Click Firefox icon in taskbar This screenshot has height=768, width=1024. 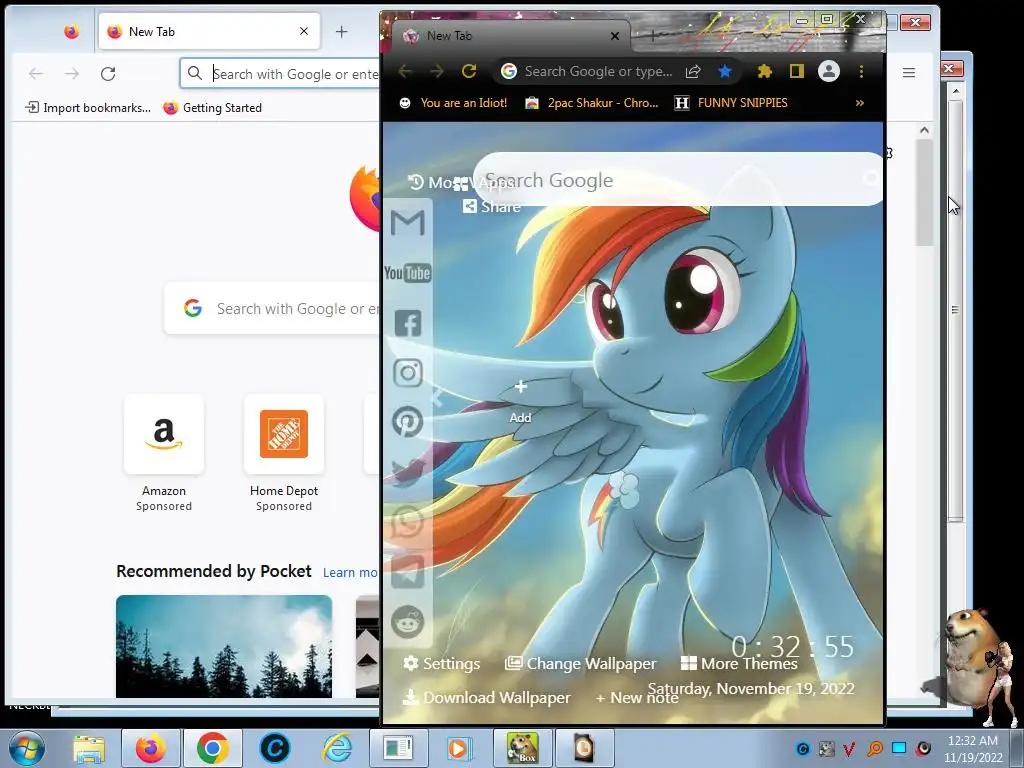pos(150,748)
